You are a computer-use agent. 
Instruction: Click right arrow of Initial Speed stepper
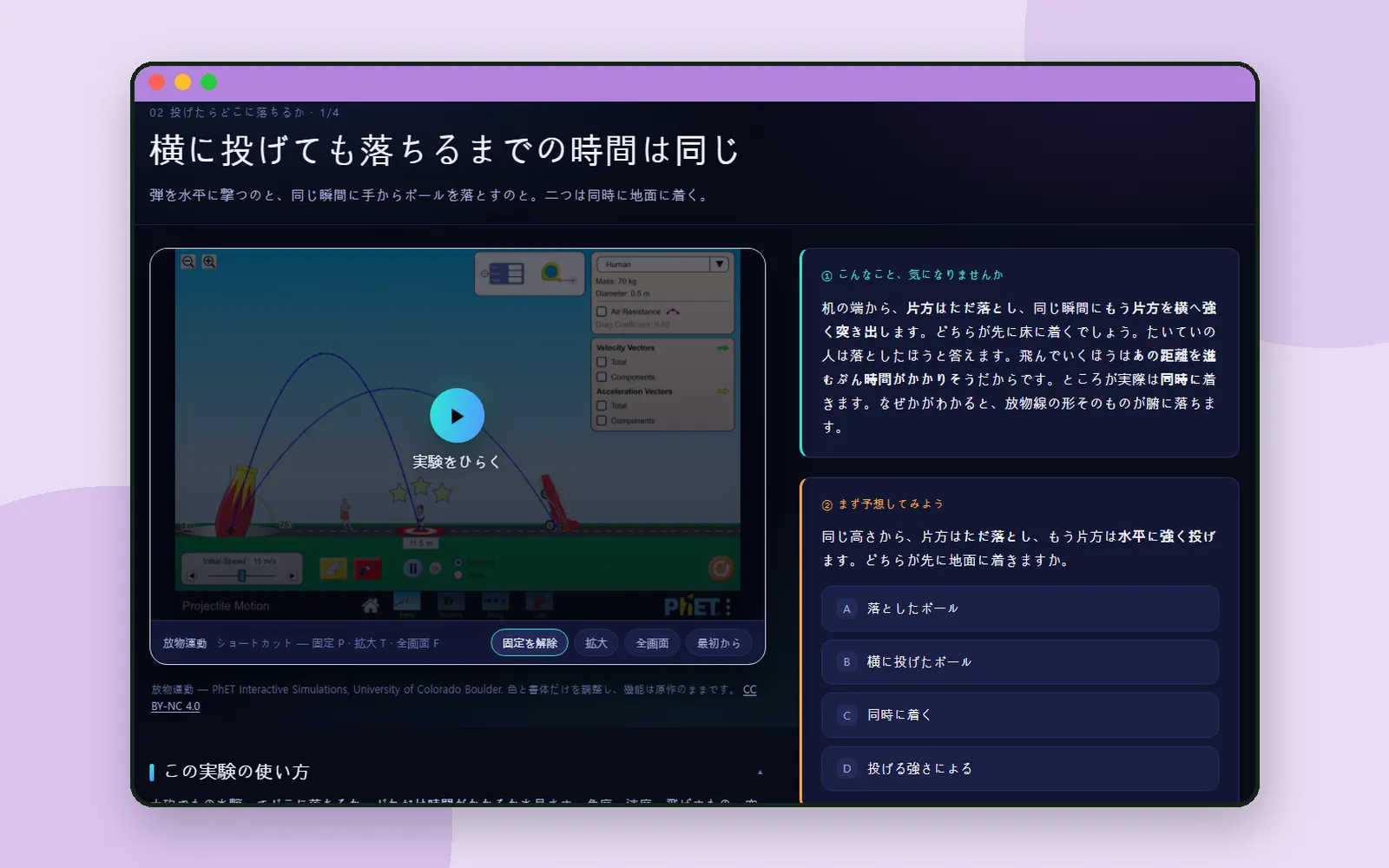pyautogui.click(x=292, y=575)
